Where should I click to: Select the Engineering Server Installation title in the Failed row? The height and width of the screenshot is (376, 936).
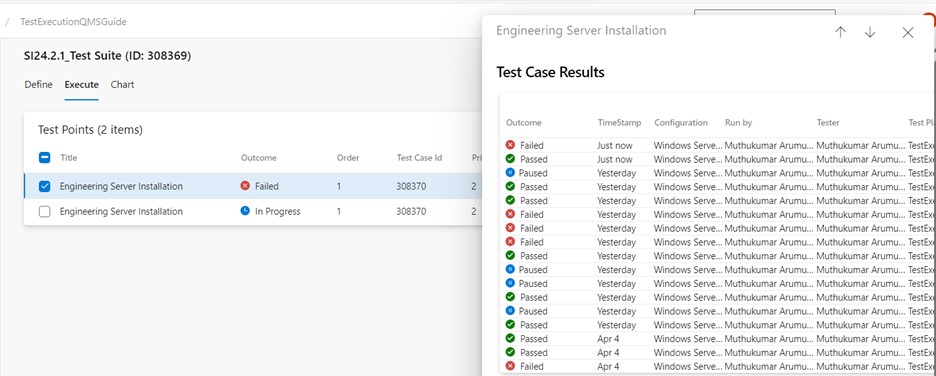click(x=121, y=186)
